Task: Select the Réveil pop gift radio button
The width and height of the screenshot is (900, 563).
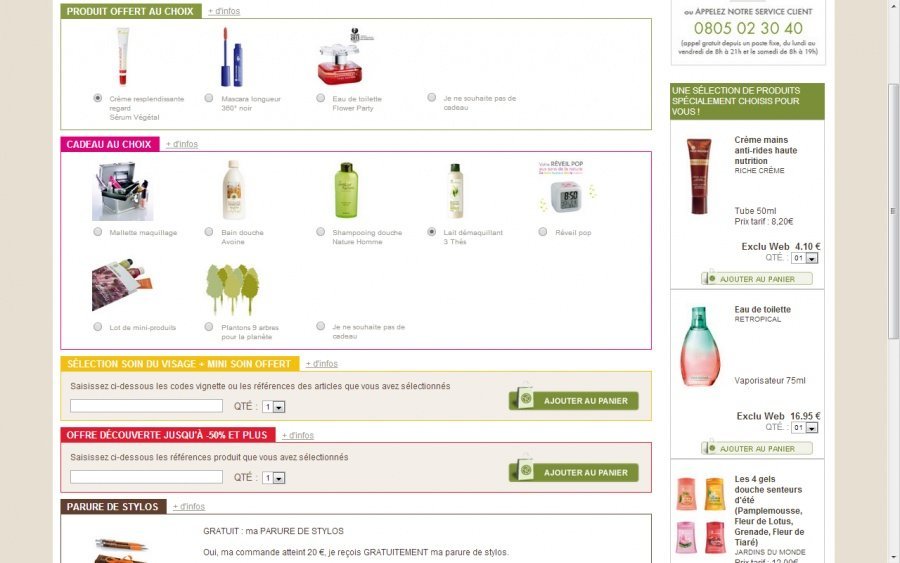Action: pyautogui.click(x=543, y=232)
